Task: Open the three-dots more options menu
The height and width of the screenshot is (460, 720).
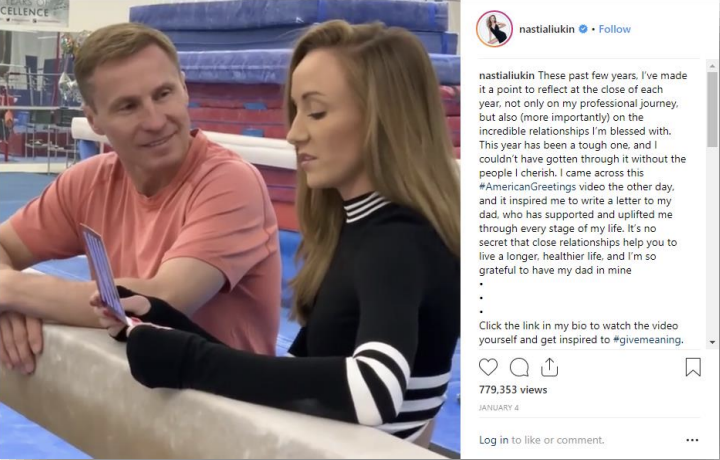Action: pyautogui.click(x=692, y=440)
